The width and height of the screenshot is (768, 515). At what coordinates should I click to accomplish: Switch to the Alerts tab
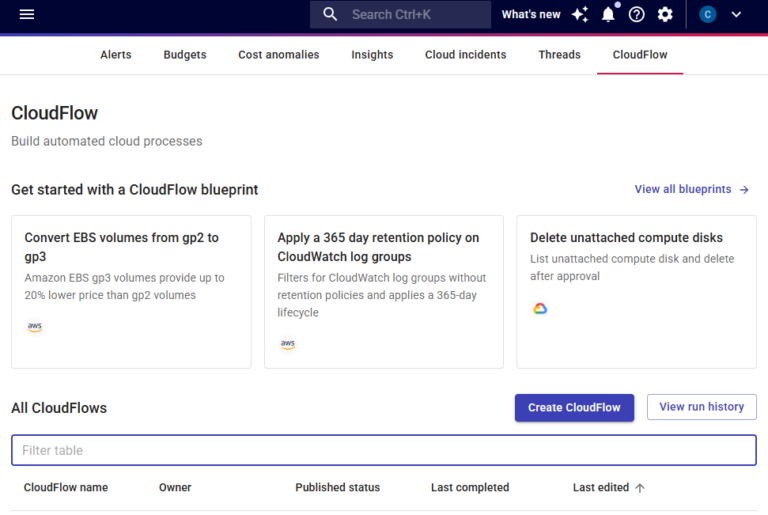click(116, 55)
